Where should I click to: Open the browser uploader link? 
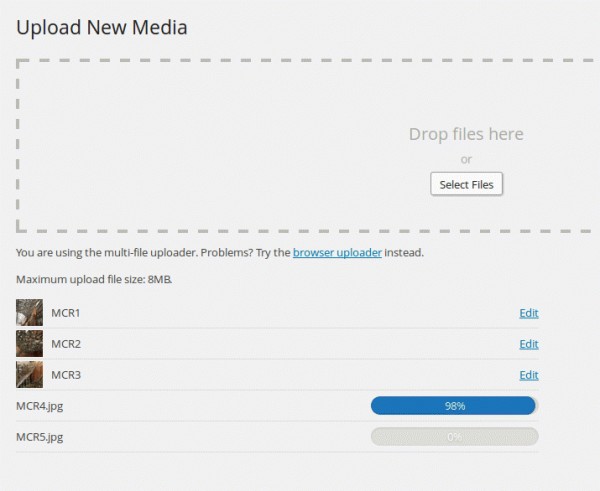coord(337,253)
